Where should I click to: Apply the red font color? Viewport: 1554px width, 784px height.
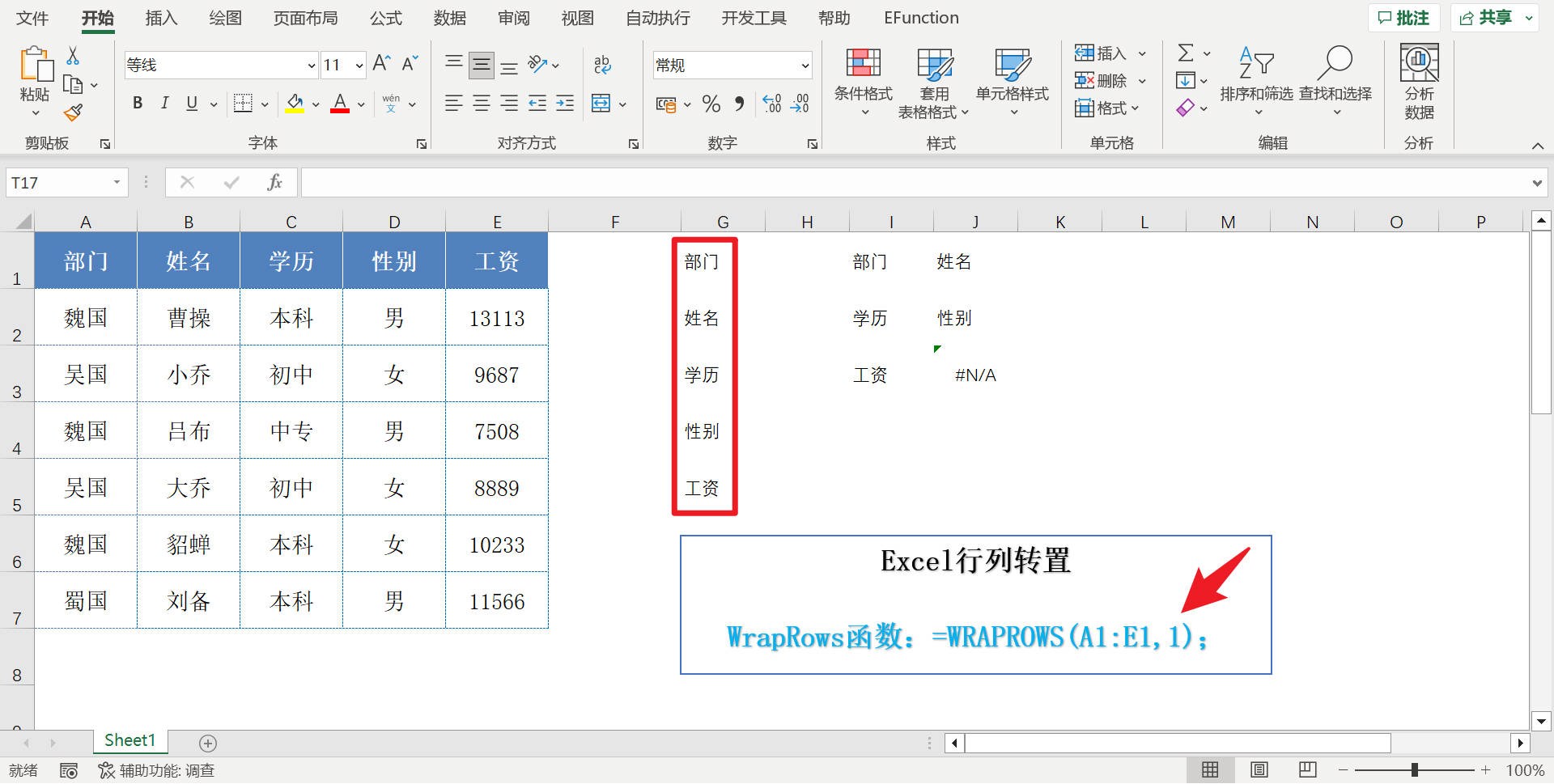tap(340, 103)
